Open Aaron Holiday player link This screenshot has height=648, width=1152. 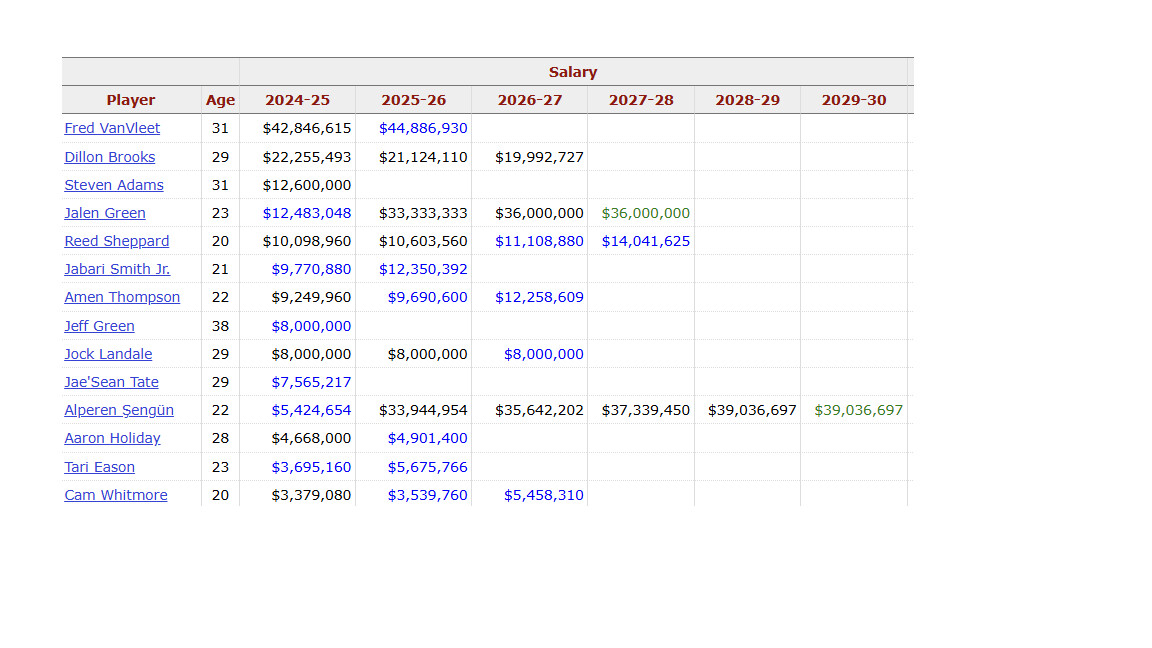(x=112, y=439)
